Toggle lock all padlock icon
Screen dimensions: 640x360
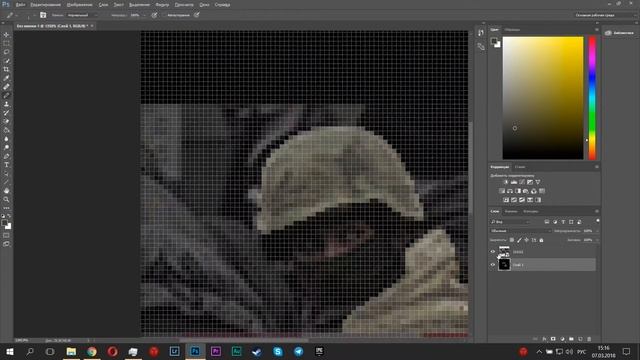[x=541, y=240]
